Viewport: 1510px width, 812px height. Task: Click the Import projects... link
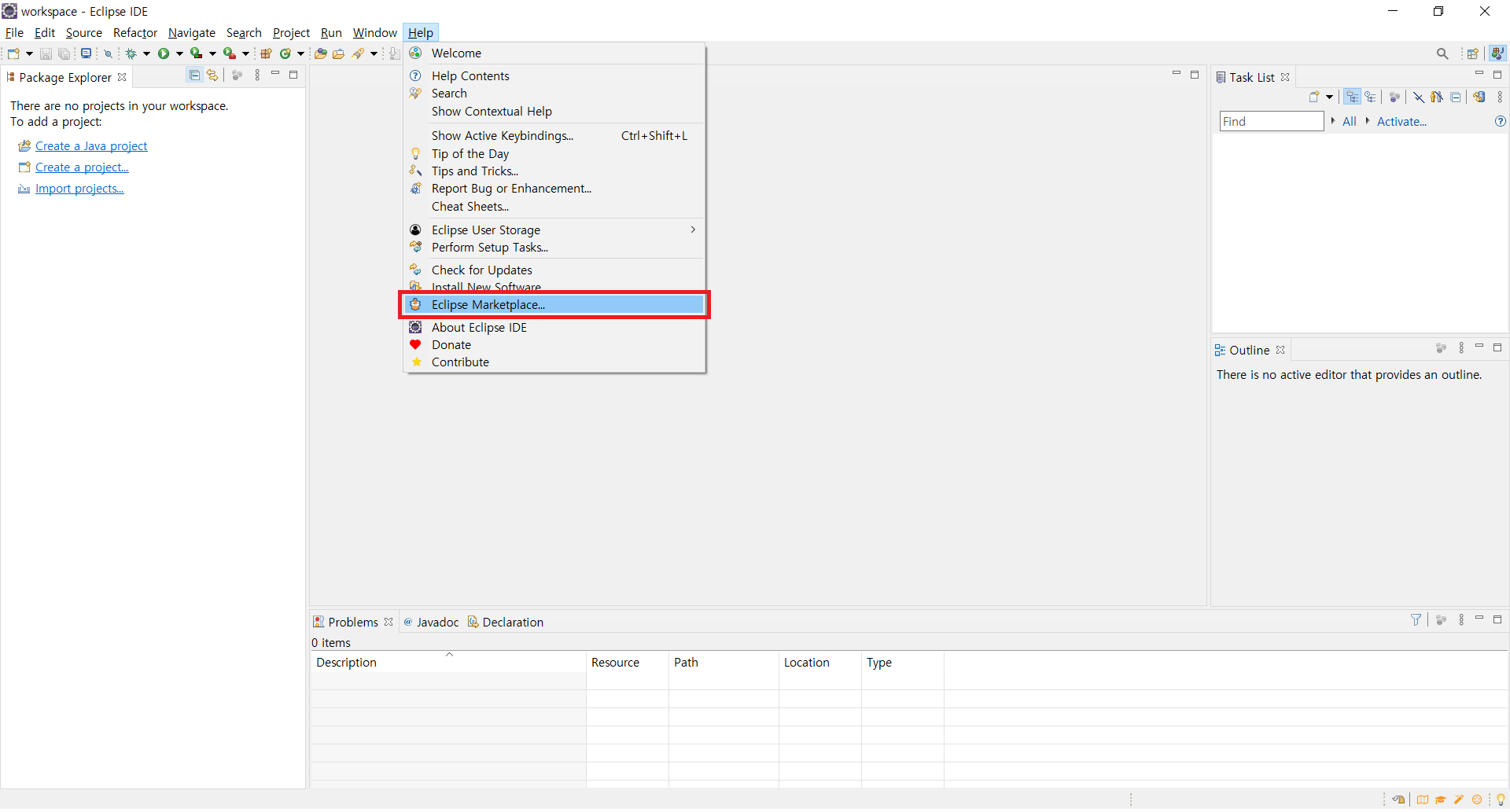click(79, 189)
